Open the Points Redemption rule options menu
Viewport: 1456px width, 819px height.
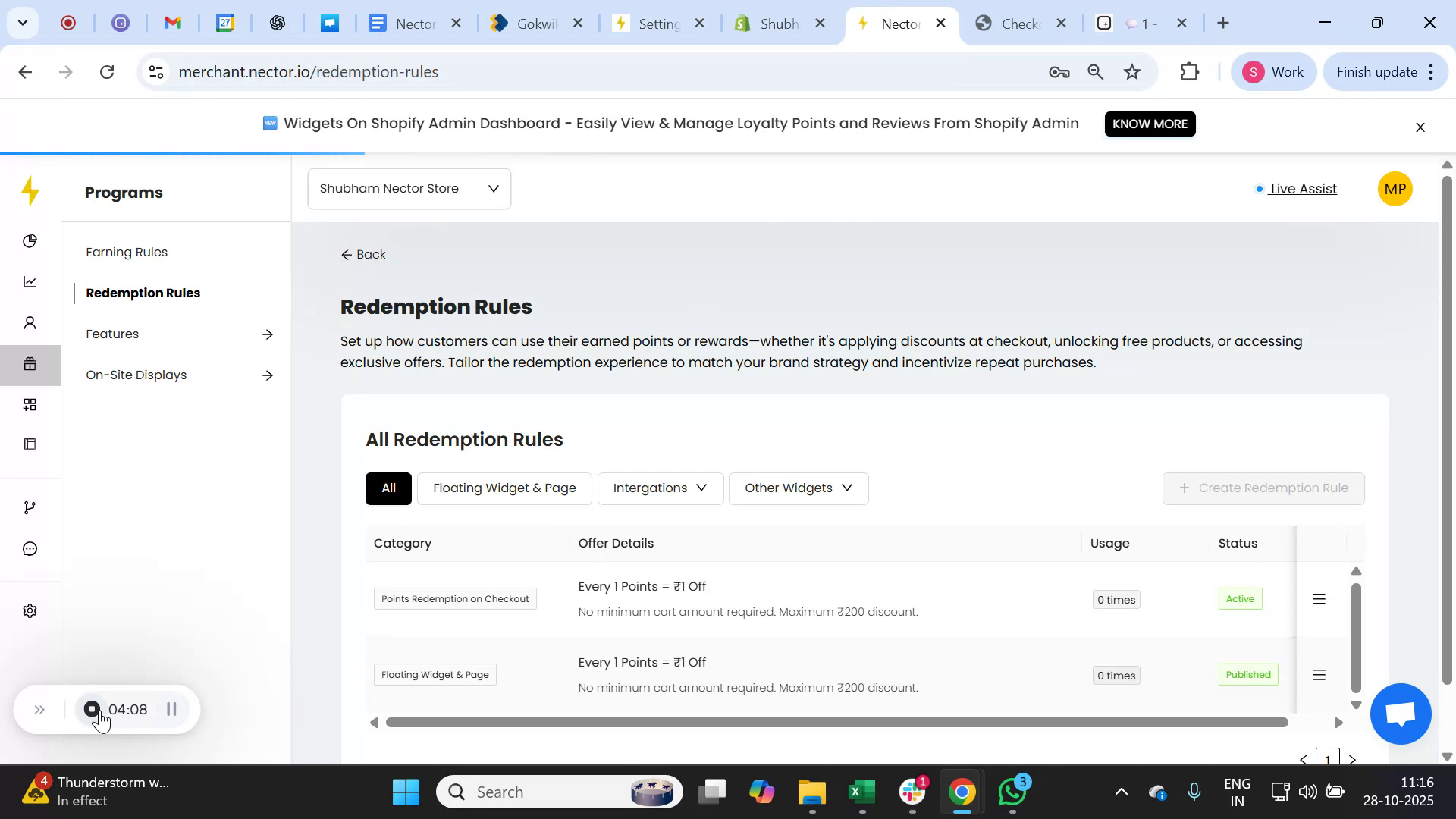(1319, 599)
